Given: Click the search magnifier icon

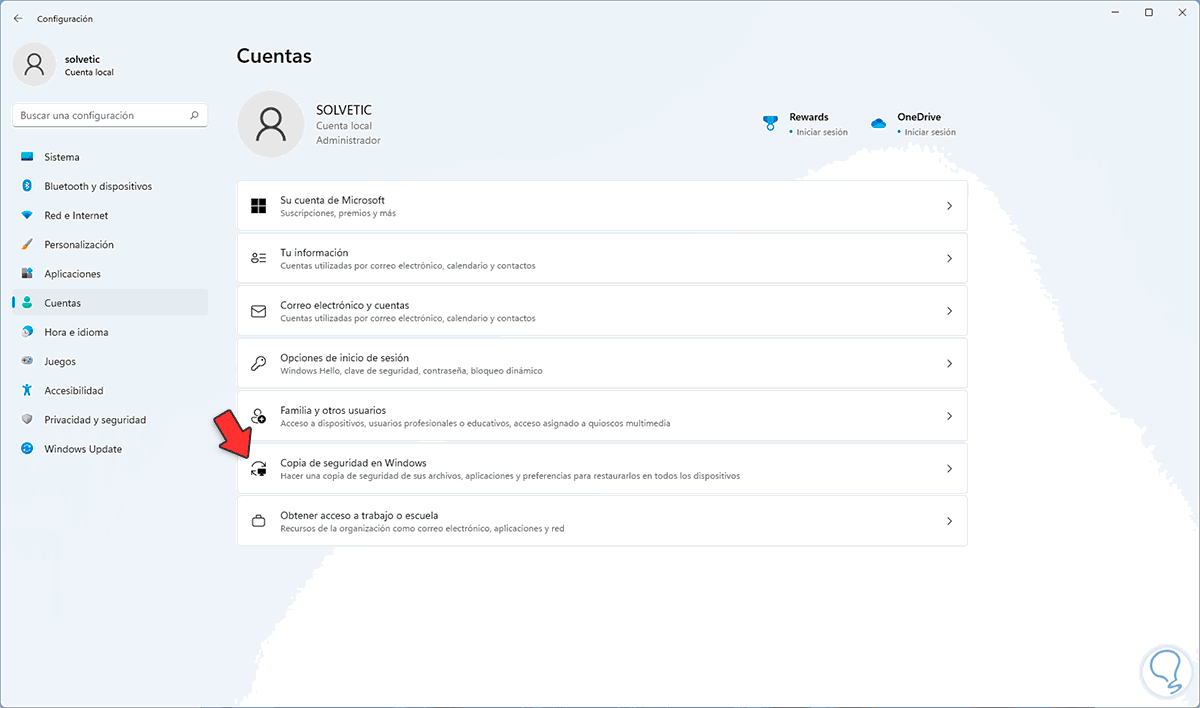Looking at the screenshot, I should (x=195, y=115).
